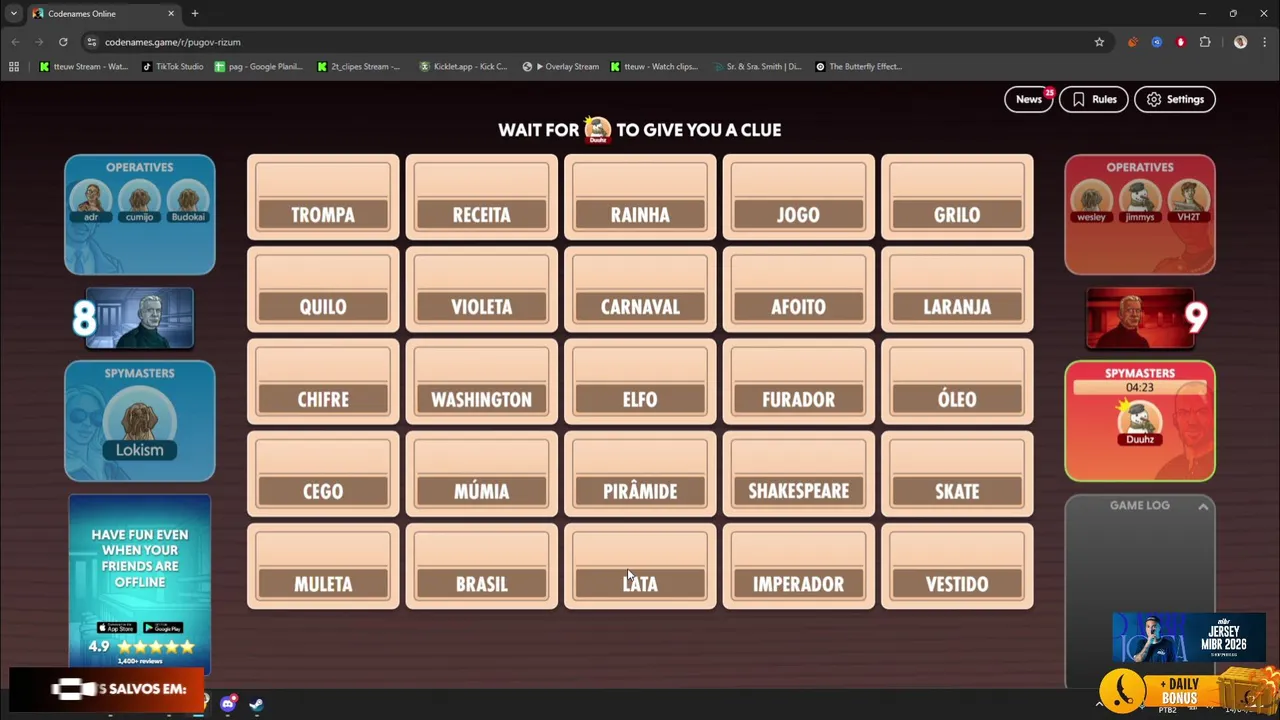
Task: Select the MÚMIA card
Action: (481, 473)
